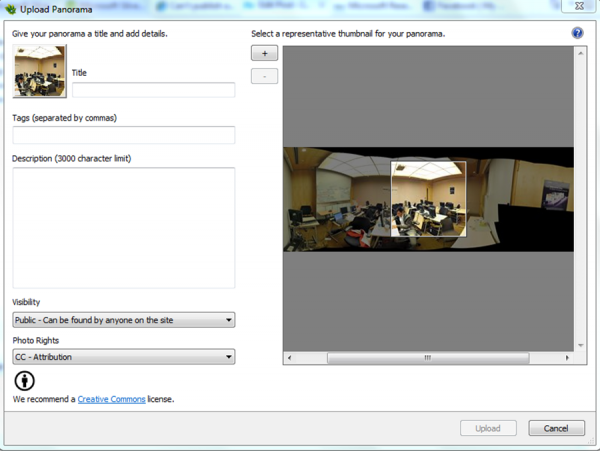This screenshot has height=451, width=600.
Task: Focus the Tags input field
Action: click(x=123, y=135)
